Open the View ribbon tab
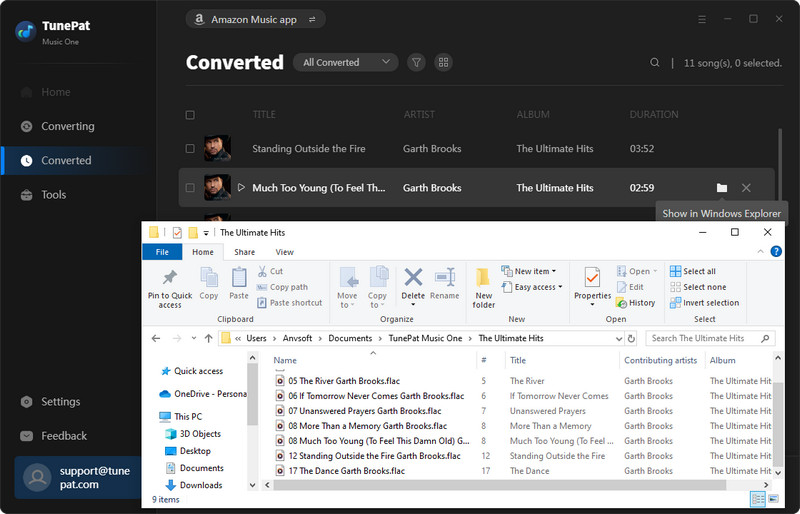 pos(284,252)
